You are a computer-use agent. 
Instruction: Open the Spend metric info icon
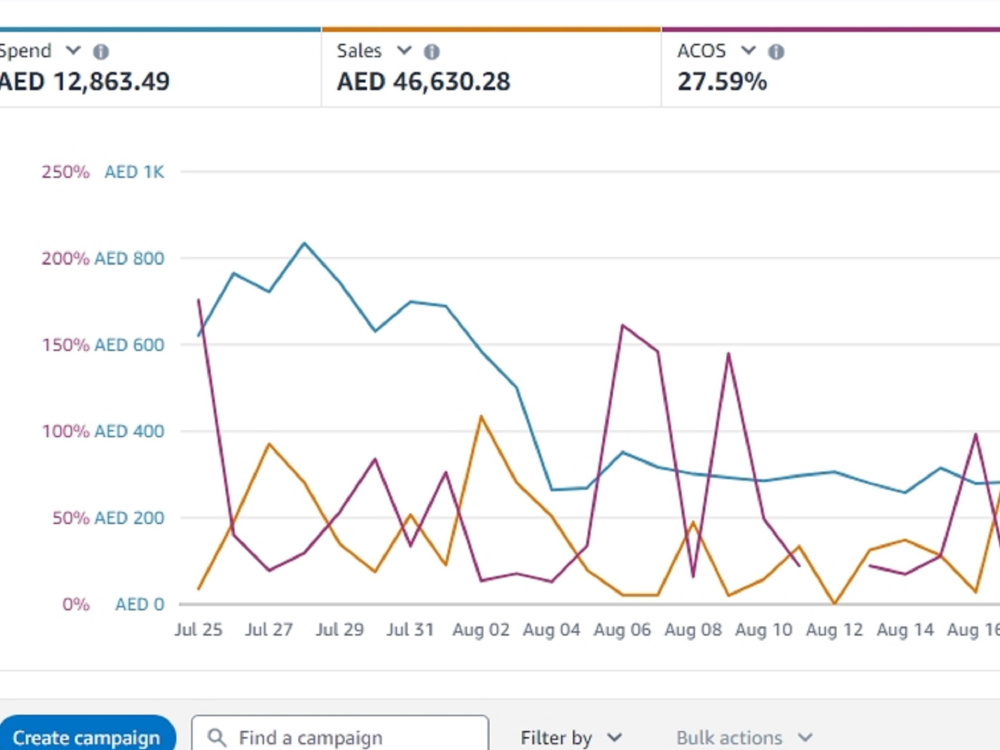[101, 52]
